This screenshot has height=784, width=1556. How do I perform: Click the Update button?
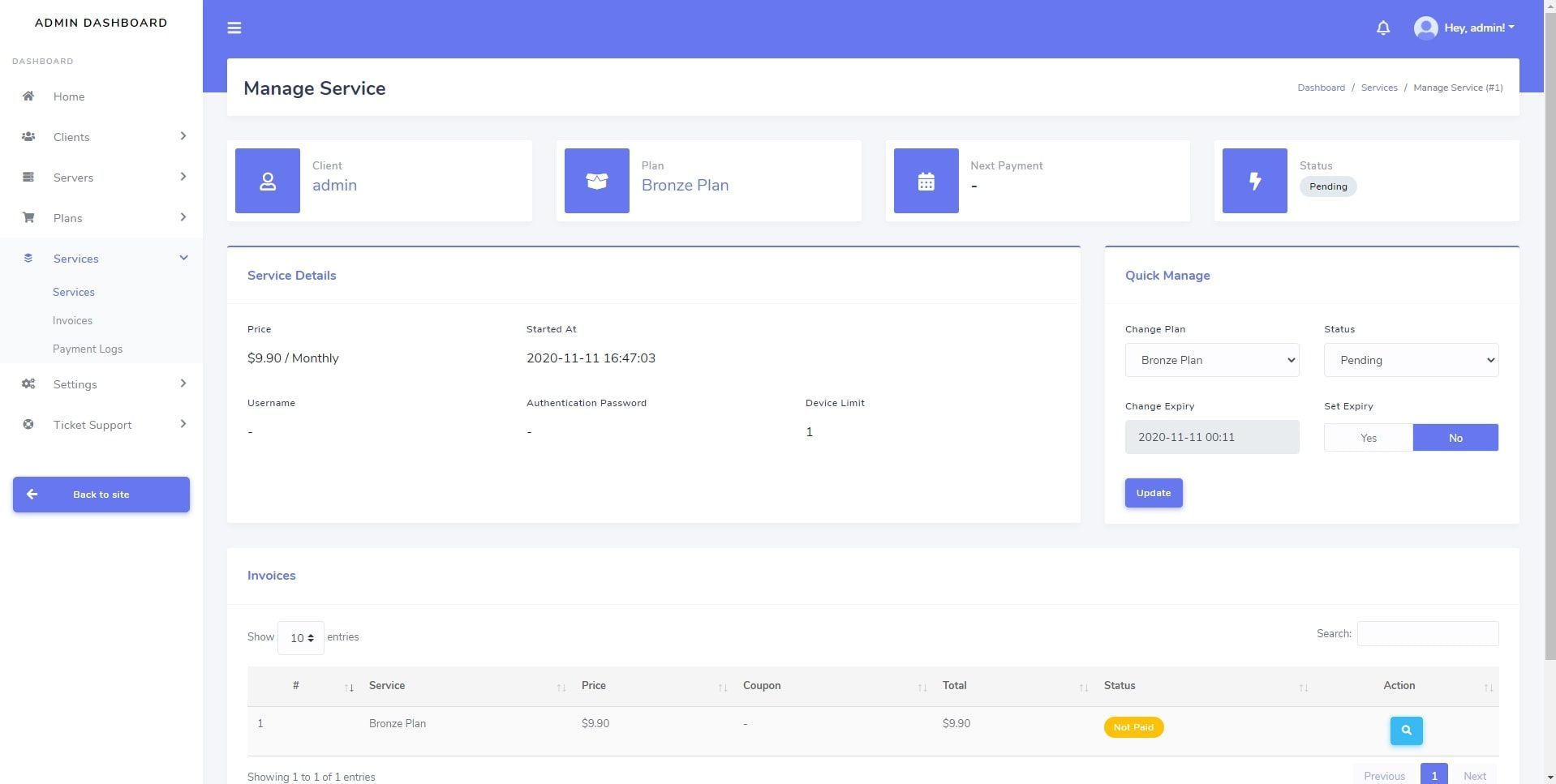click(x=1154, y=493)
